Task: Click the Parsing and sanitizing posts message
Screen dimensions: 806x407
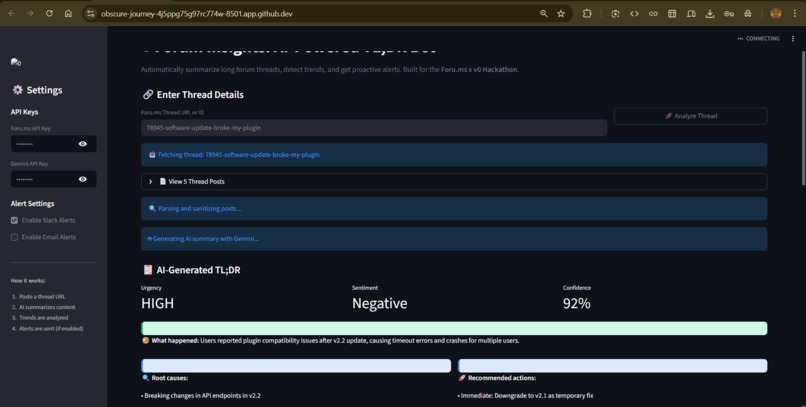Action: (454, 209)
